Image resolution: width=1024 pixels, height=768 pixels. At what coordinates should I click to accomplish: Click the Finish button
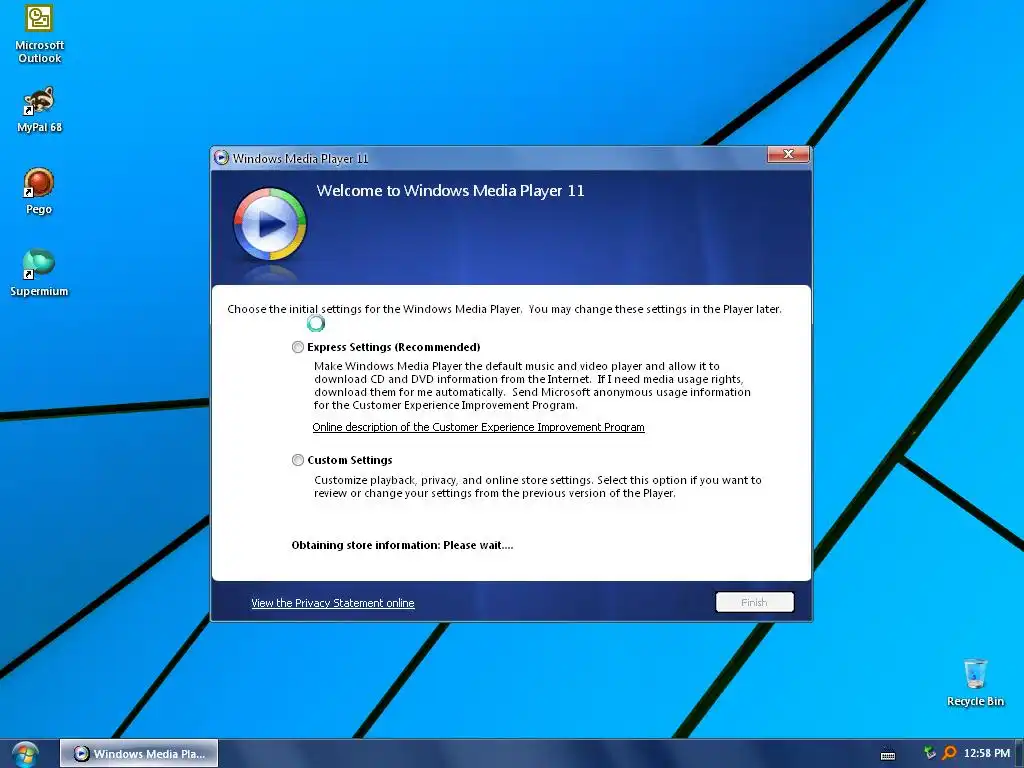pyautogui.click(x=754, y=602)
